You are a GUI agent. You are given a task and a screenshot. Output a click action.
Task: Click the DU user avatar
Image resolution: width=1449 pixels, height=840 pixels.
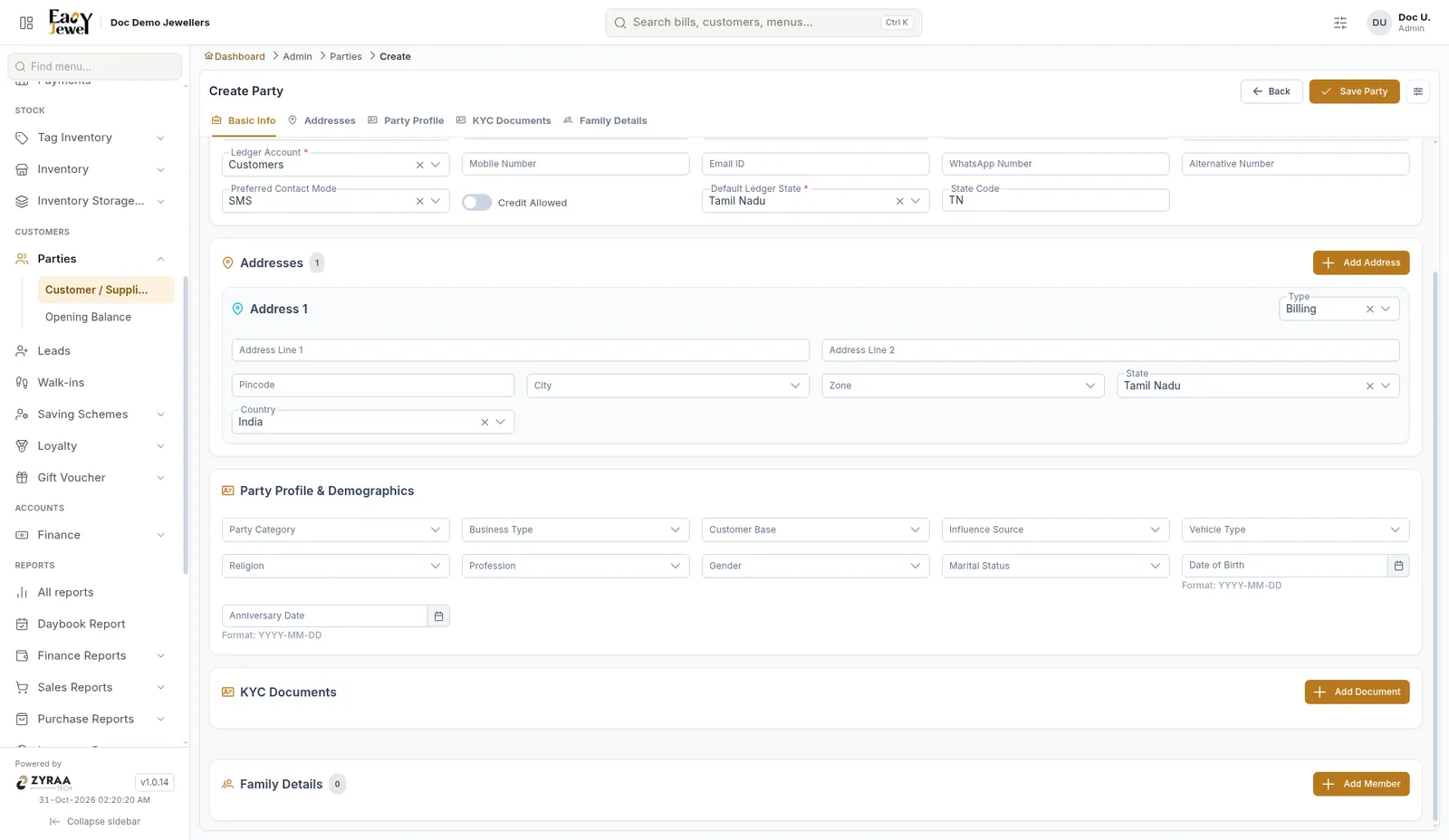coord(1379,23)
